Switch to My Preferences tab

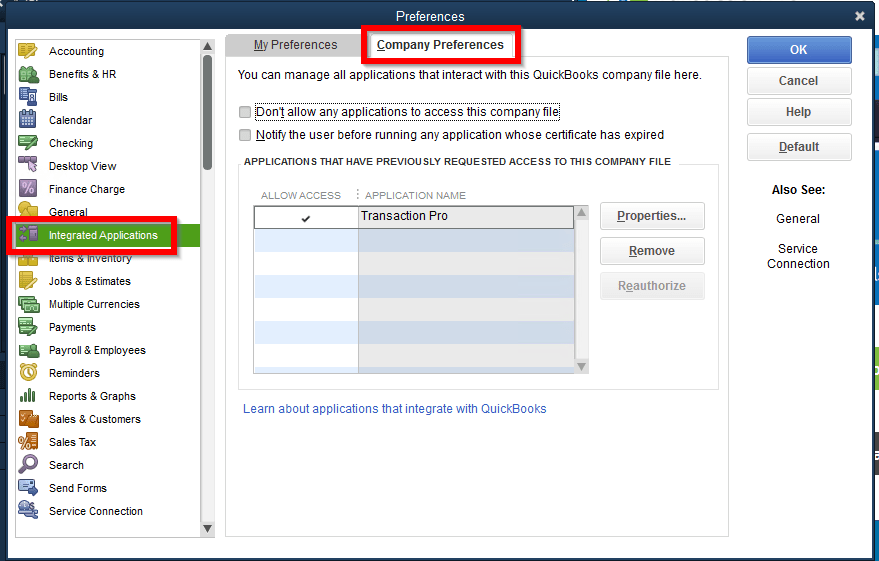pos(295,45)
